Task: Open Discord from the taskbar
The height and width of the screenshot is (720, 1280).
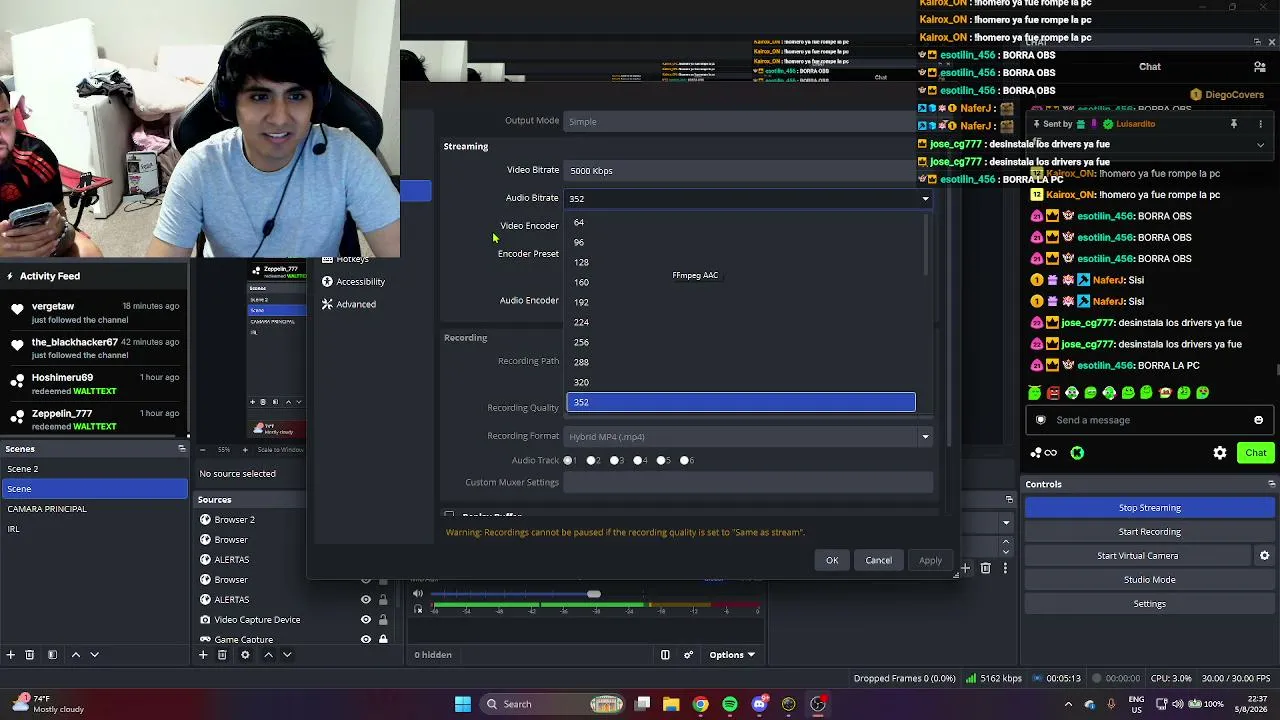Action: coord(760,704)
